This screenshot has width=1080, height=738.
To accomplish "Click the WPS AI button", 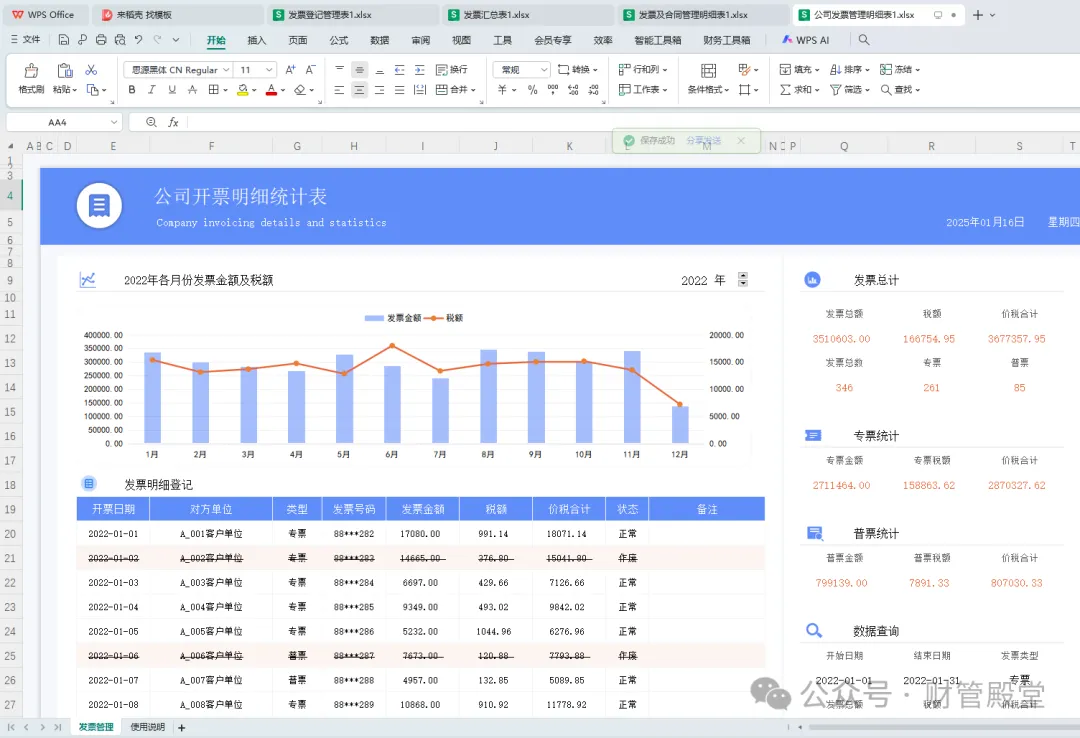I will pyautogui.click(x=806, y=40).
